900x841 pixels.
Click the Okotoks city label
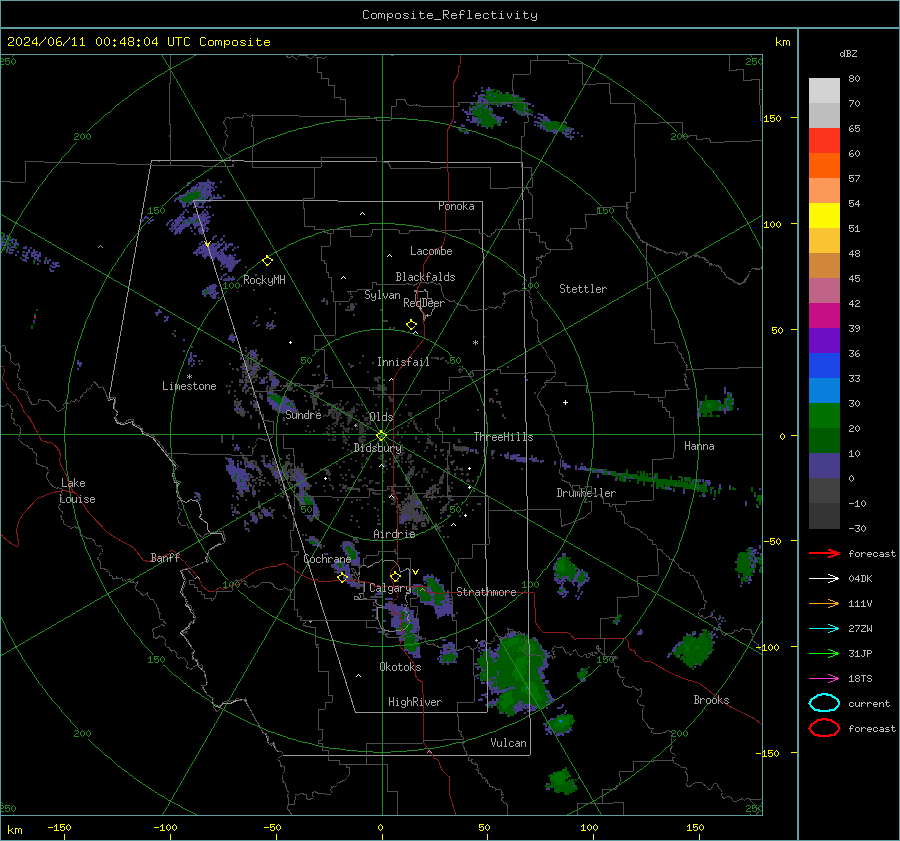[x=400, y=667]
